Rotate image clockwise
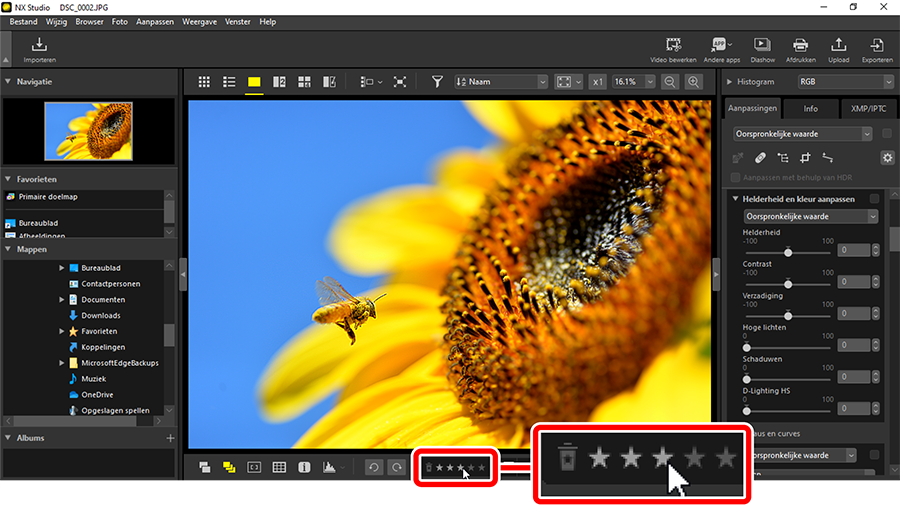The width and height of the screenshot is (900, 507). [397, 467]
